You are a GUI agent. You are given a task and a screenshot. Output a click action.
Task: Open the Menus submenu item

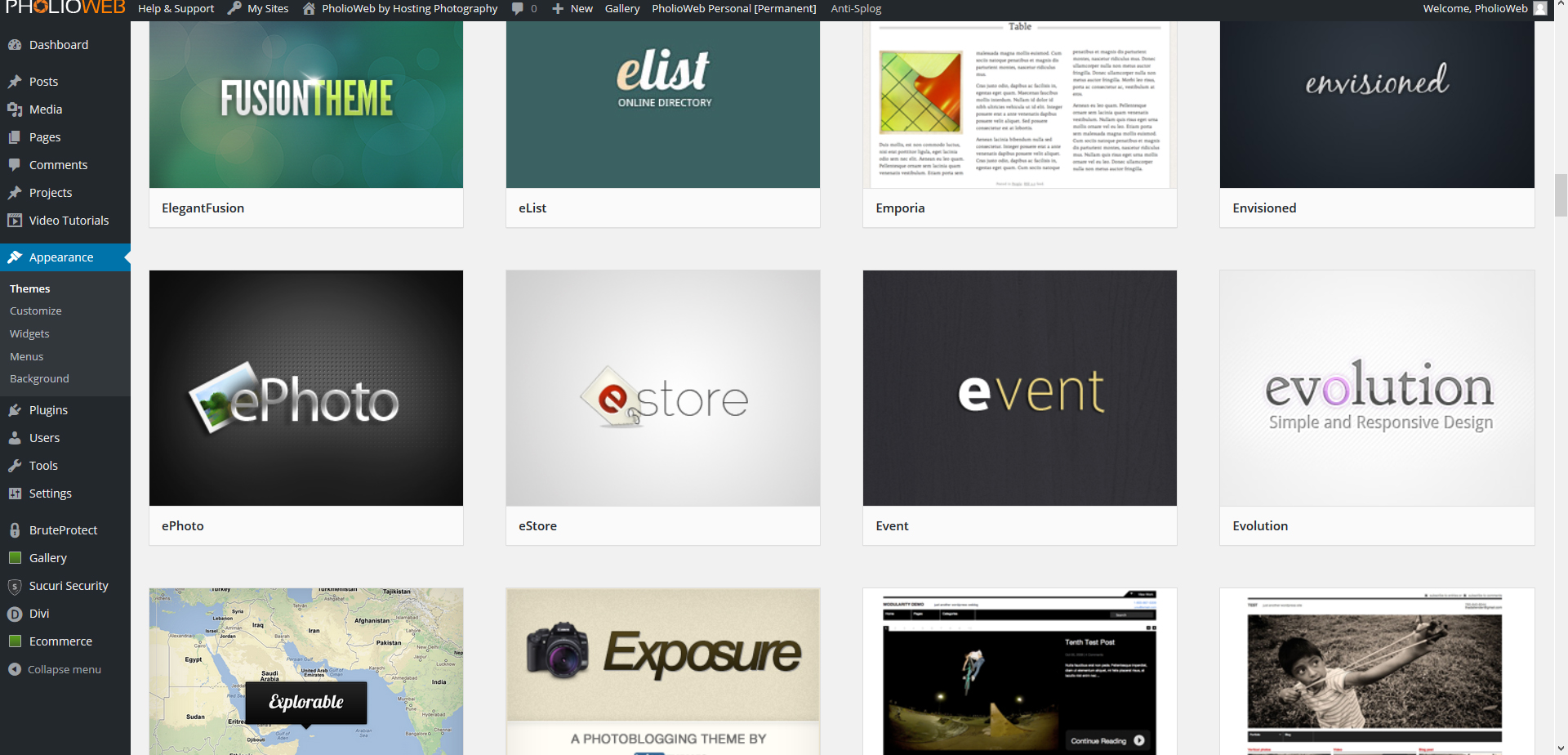(x=27, y=357)
